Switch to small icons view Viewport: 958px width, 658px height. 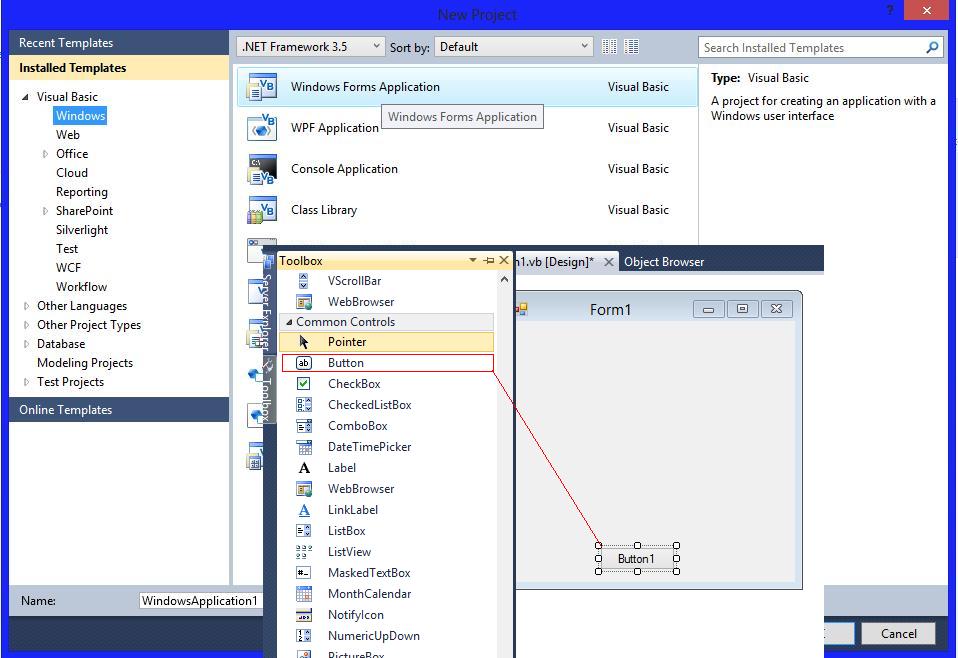(x=609, y=46)
